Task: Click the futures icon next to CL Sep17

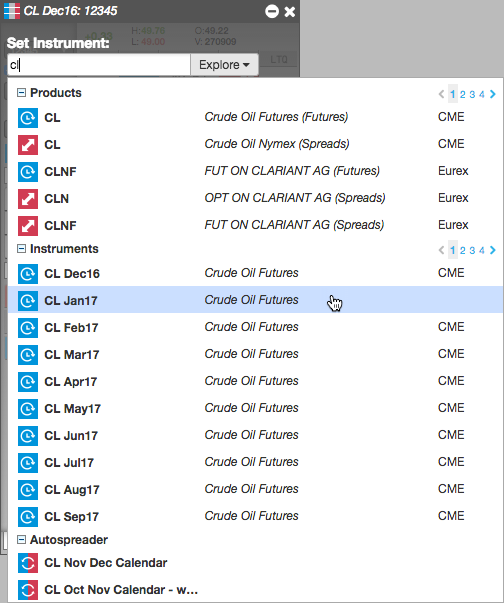Action: 28,517
